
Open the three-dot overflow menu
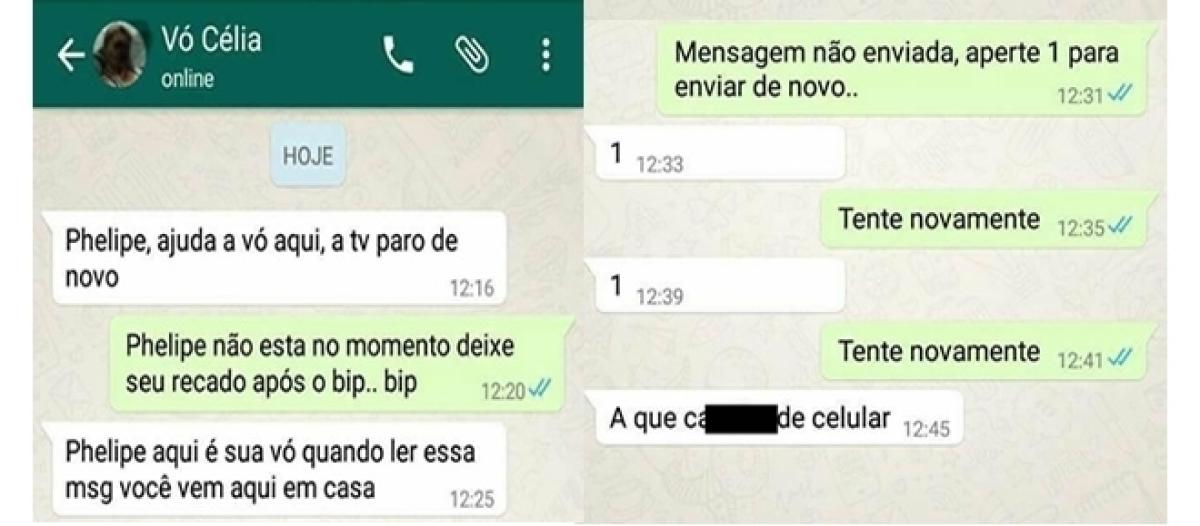click(545, 56)
